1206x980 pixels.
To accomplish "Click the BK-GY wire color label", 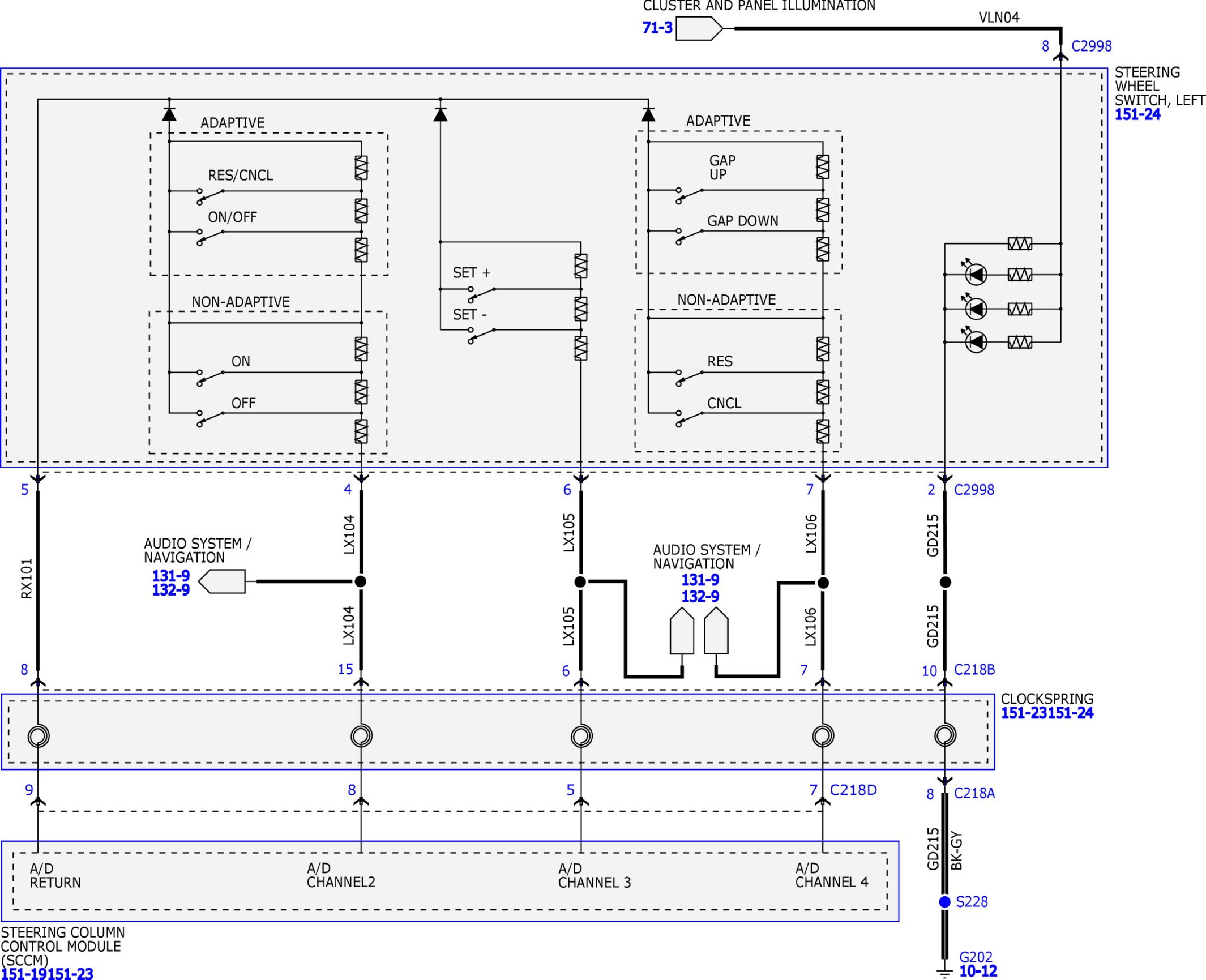I will pyautogui.click(x=956, y=850).
